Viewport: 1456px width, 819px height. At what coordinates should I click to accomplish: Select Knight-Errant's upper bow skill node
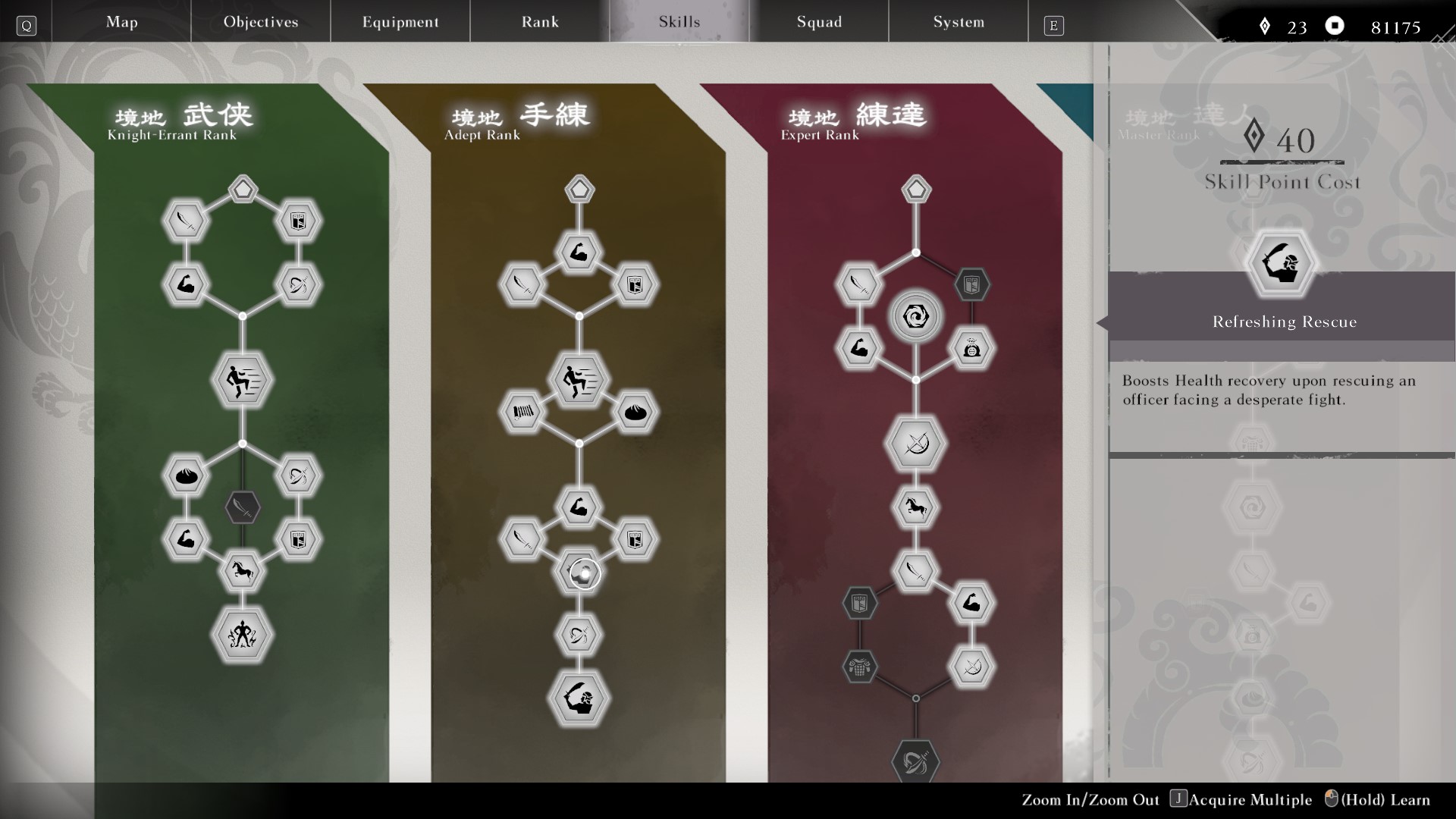point(298,285)
